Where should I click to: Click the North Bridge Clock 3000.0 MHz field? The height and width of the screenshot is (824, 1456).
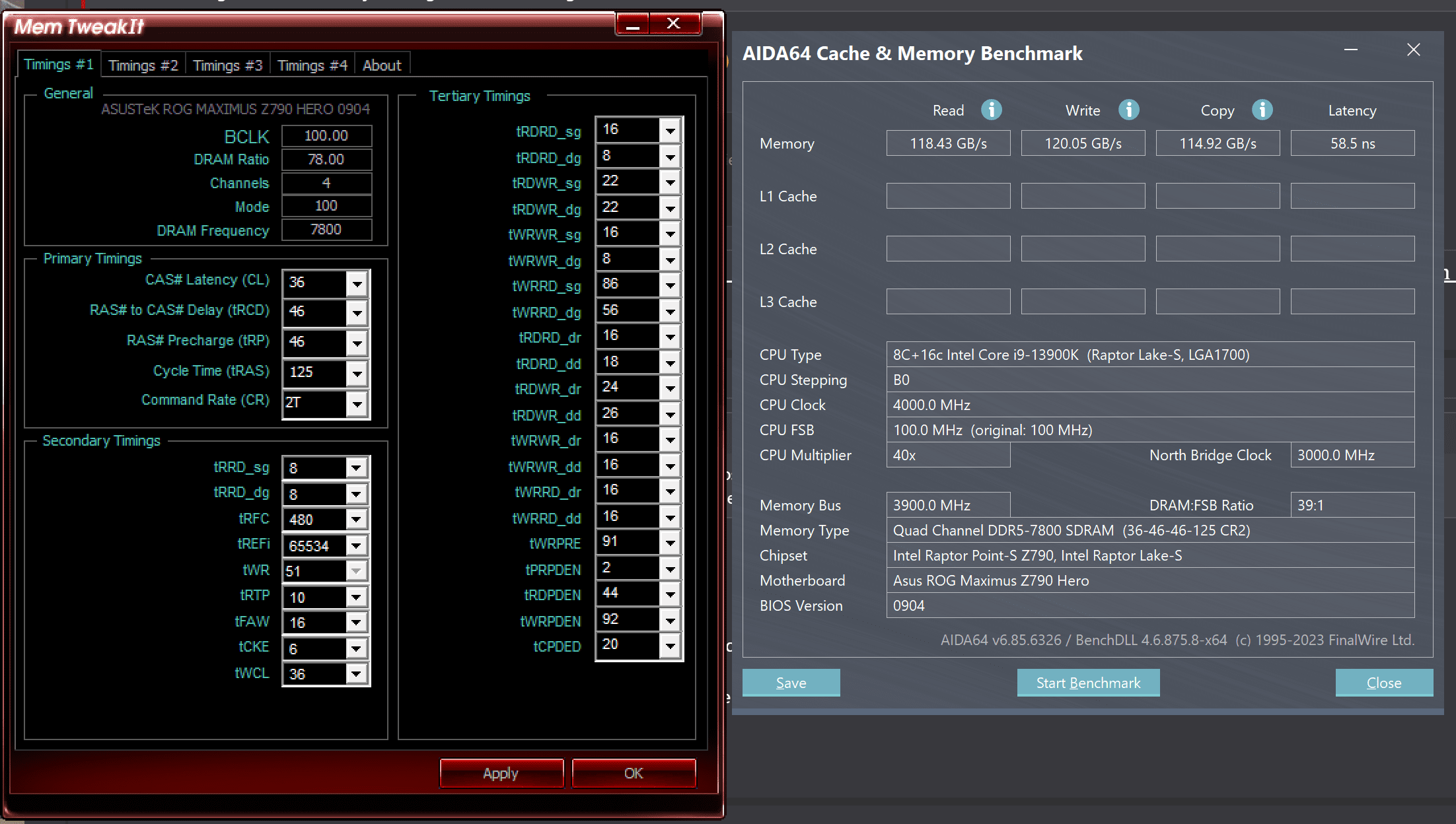[1352, 455]
